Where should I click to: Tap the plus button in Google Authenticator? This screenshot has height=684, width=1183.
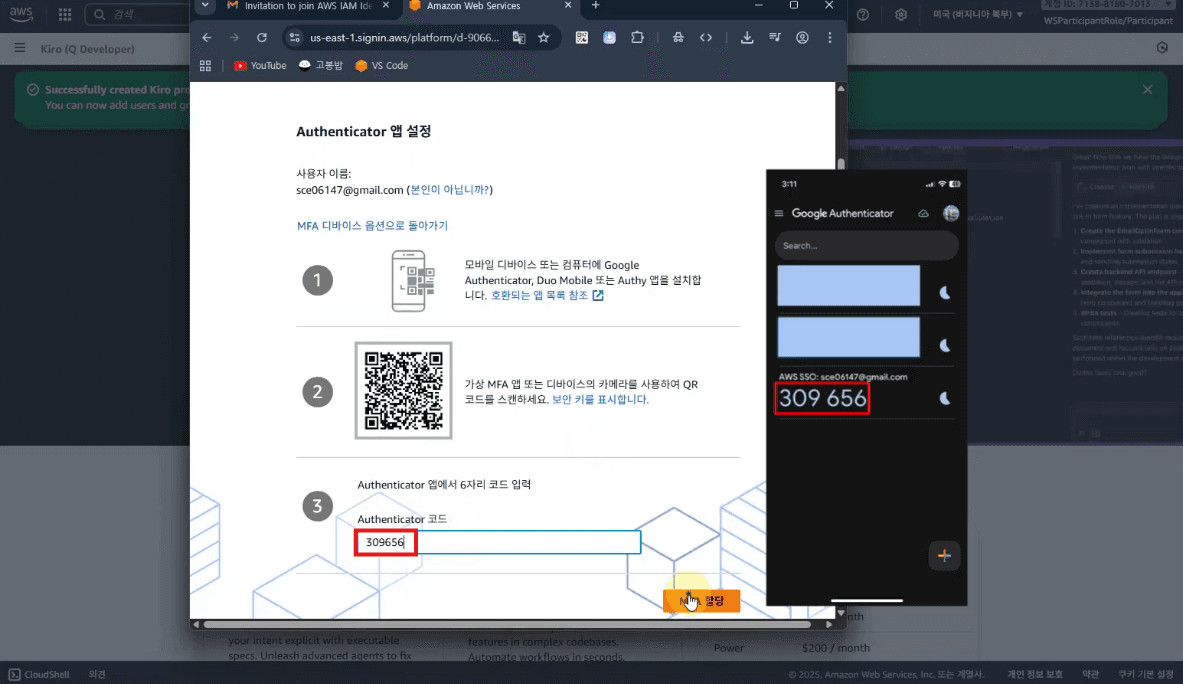point(944,555)
